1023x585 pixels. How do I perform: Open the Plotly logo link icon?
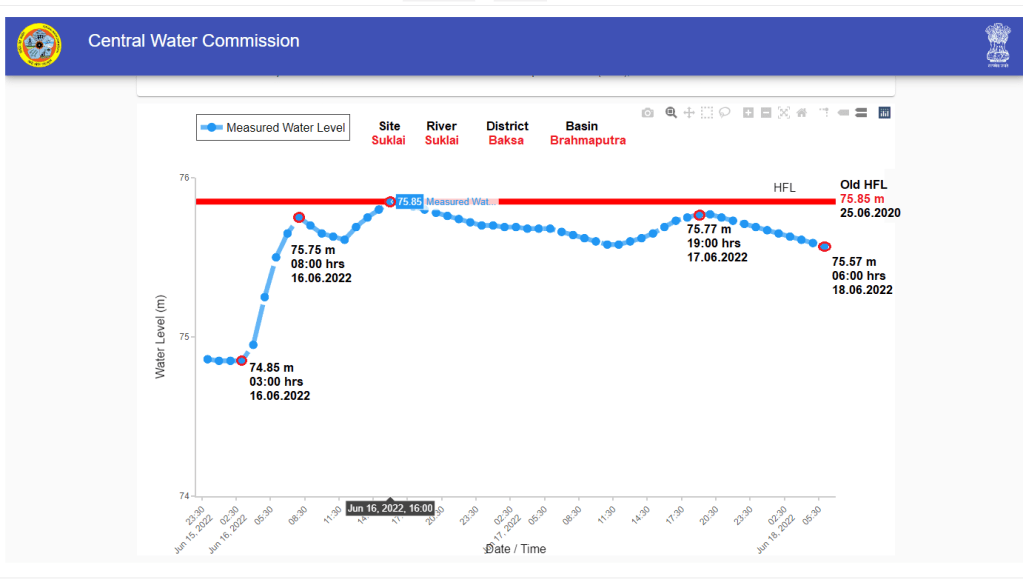pos(884,113)
